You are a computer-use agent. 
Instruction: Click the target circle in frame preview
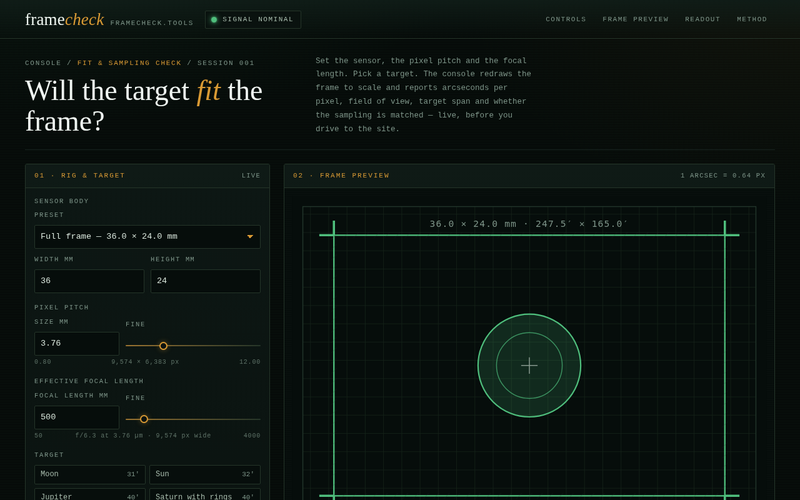coord(529,365)
